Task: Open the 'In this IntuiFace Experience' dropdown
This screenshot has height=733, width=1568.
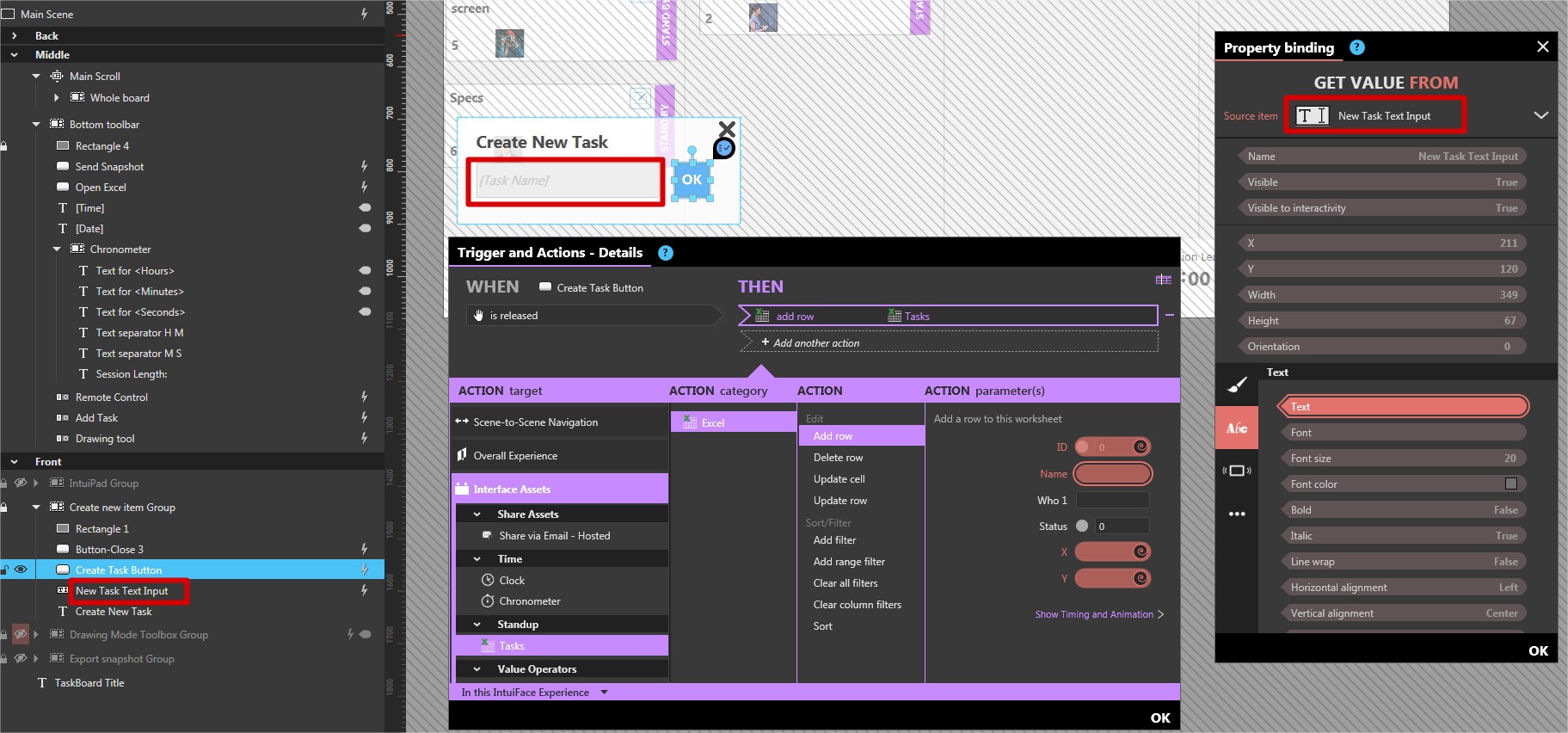Action: 604,693
